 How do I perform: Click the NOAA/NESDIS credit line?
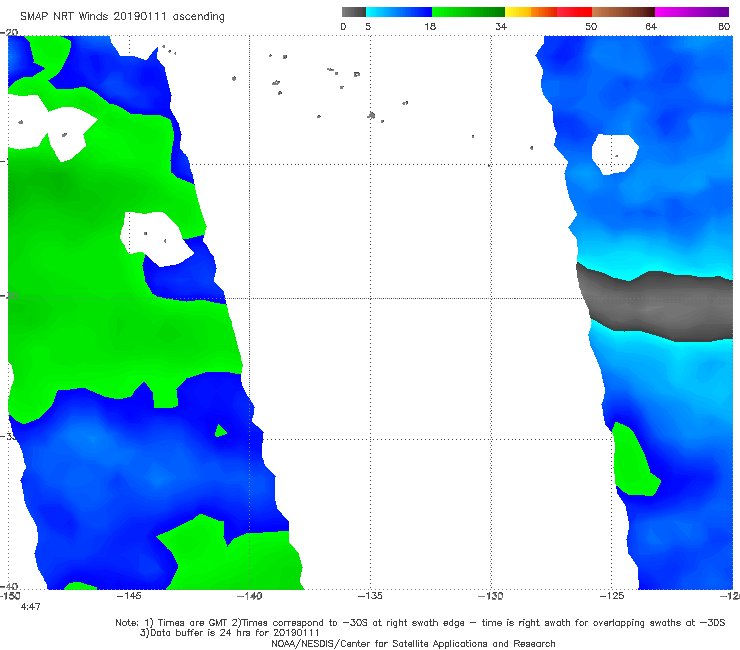pyautogui.click(x=413, y=643)
